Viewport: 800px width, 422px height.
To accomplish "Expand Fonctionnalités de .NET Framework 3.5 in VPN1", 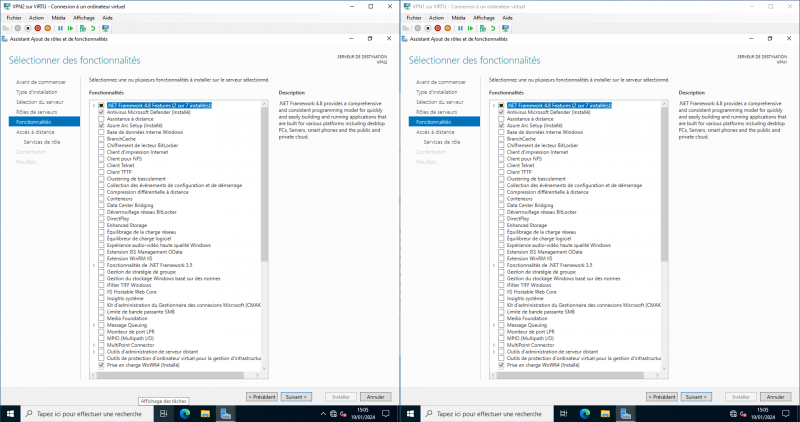I will point(494,265).
